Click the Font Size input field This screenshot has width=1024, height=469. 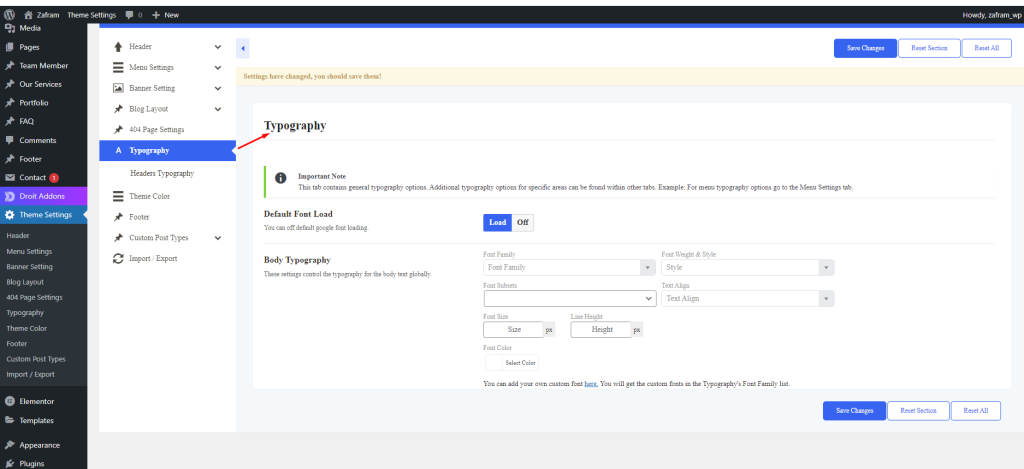coord(513,329)
